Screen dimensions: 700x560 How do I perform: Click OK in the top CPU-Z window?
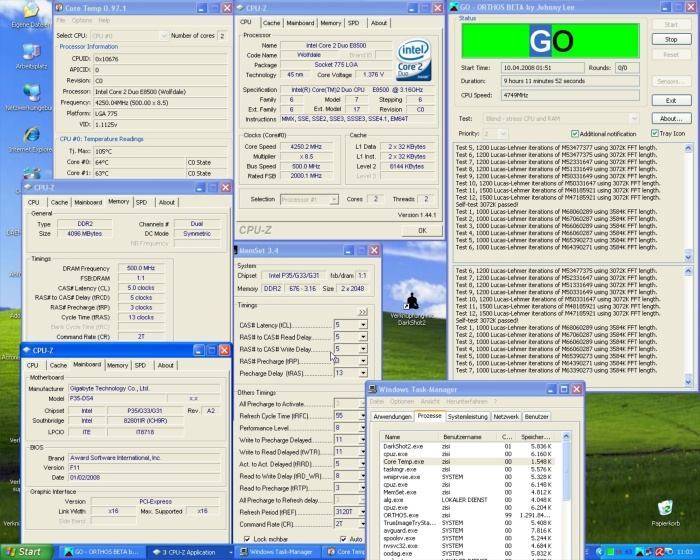[422, 230]
